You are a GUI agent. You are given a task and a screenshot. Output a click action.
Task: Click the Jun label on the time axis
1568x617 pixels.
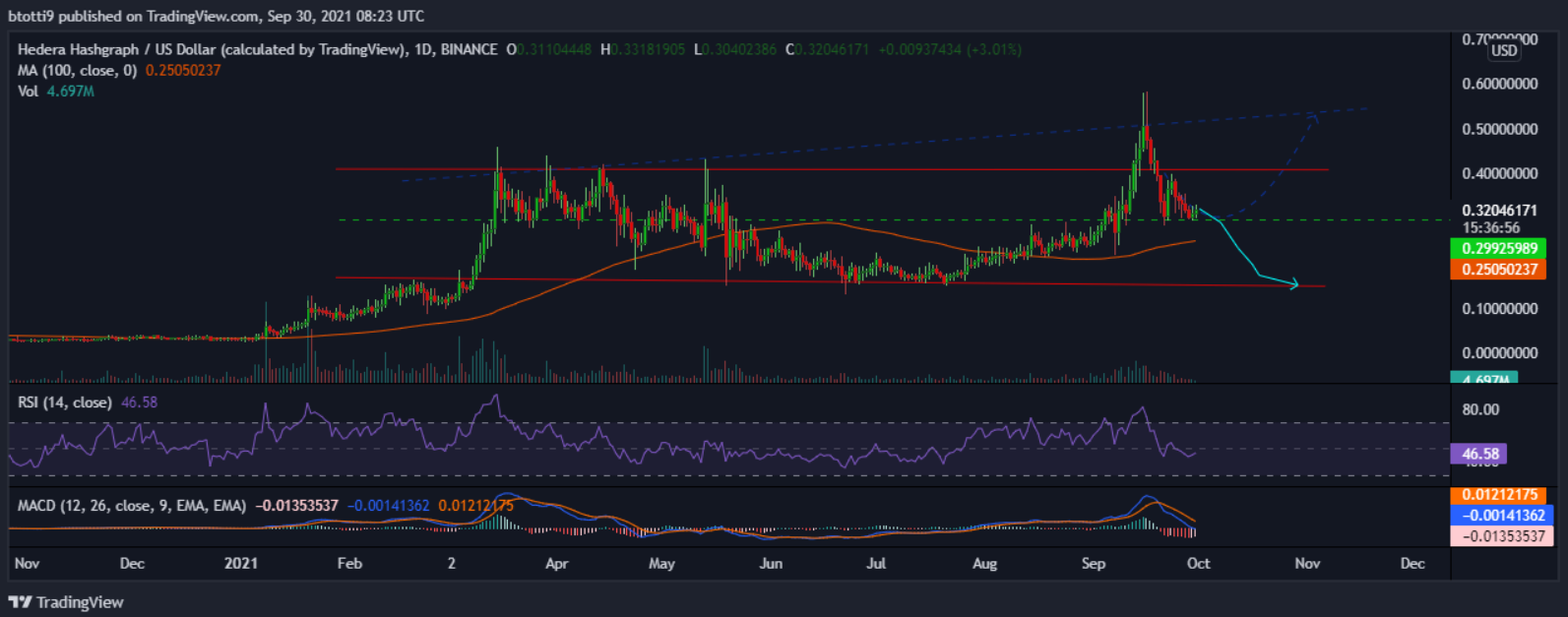coord(771,563)
